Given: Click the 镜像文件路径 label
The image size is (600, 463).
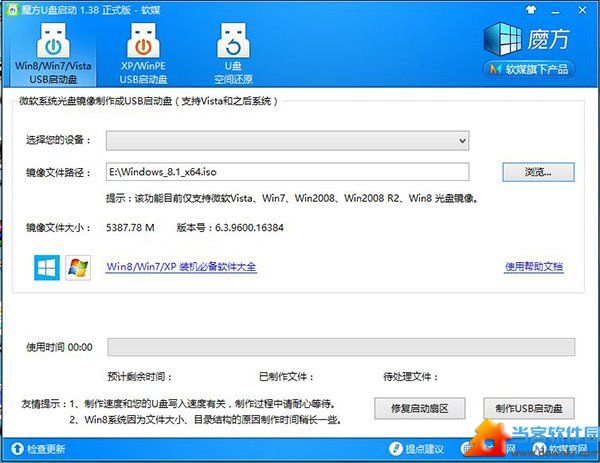Looking at the screenshot, I should 58,173.
